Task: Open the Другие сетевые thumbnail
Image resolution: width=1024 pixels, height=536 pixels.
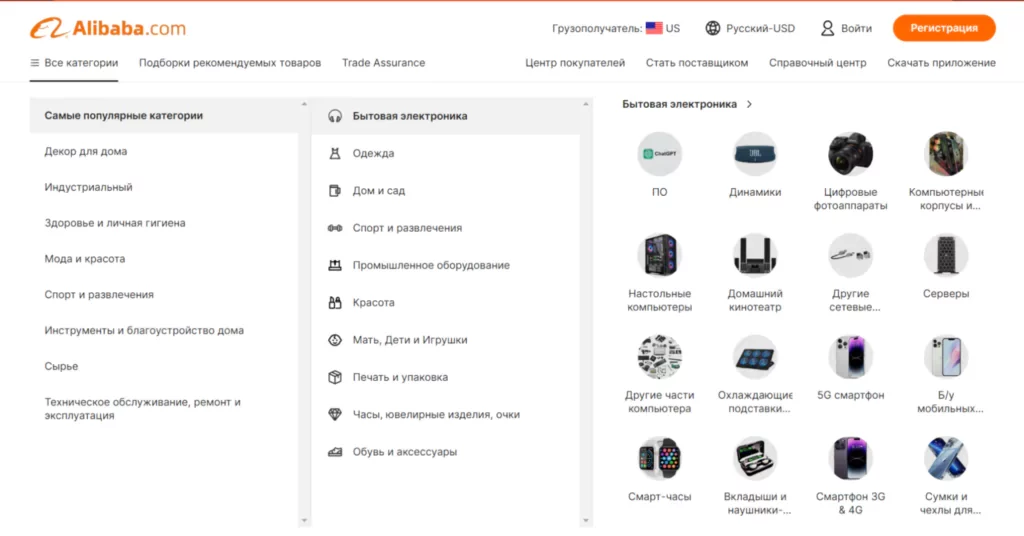Action: click(x=850, y=255)
